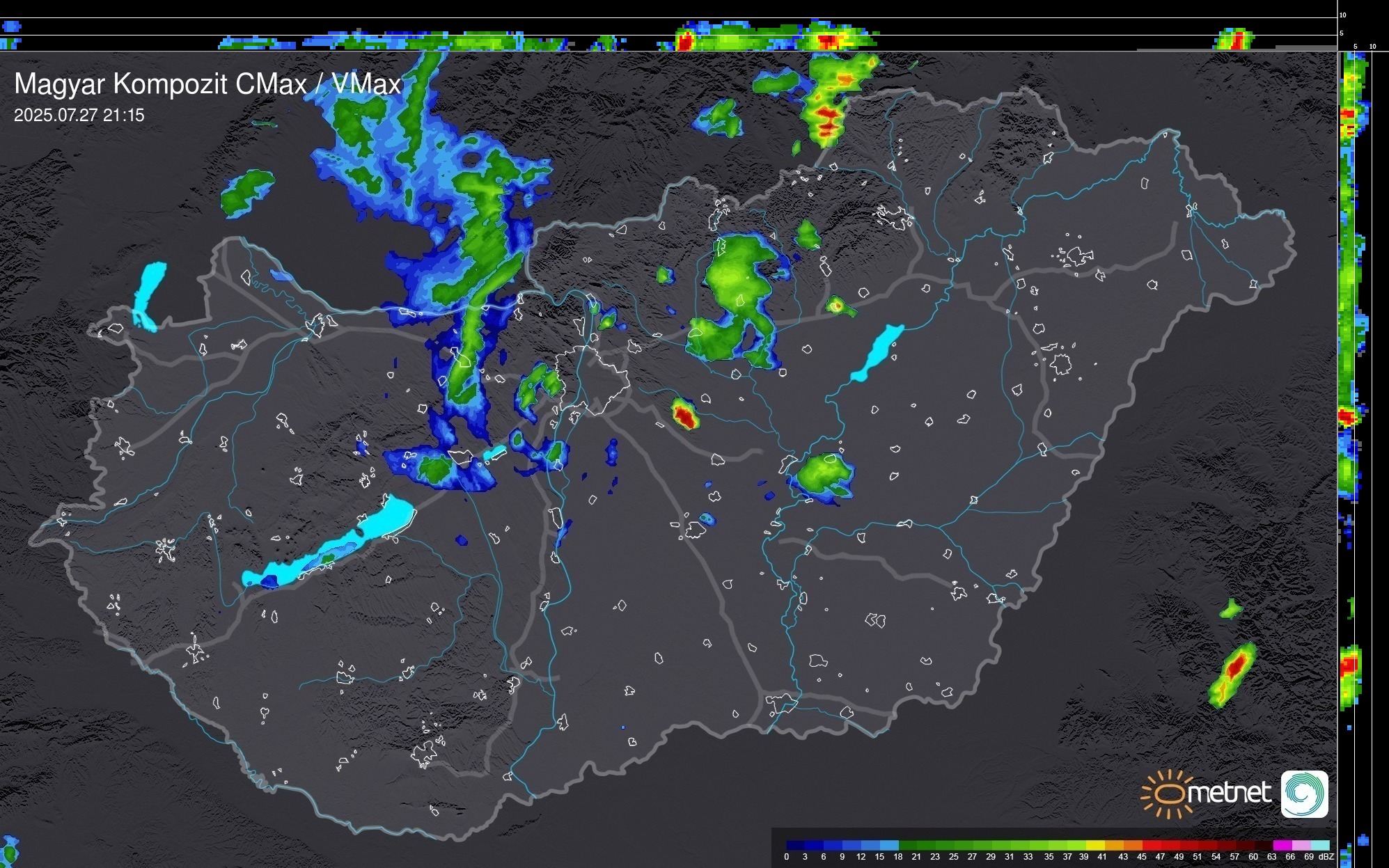
Task: Select the light cyan 69 dBZ legend swatch
Action: point(1319,845)
